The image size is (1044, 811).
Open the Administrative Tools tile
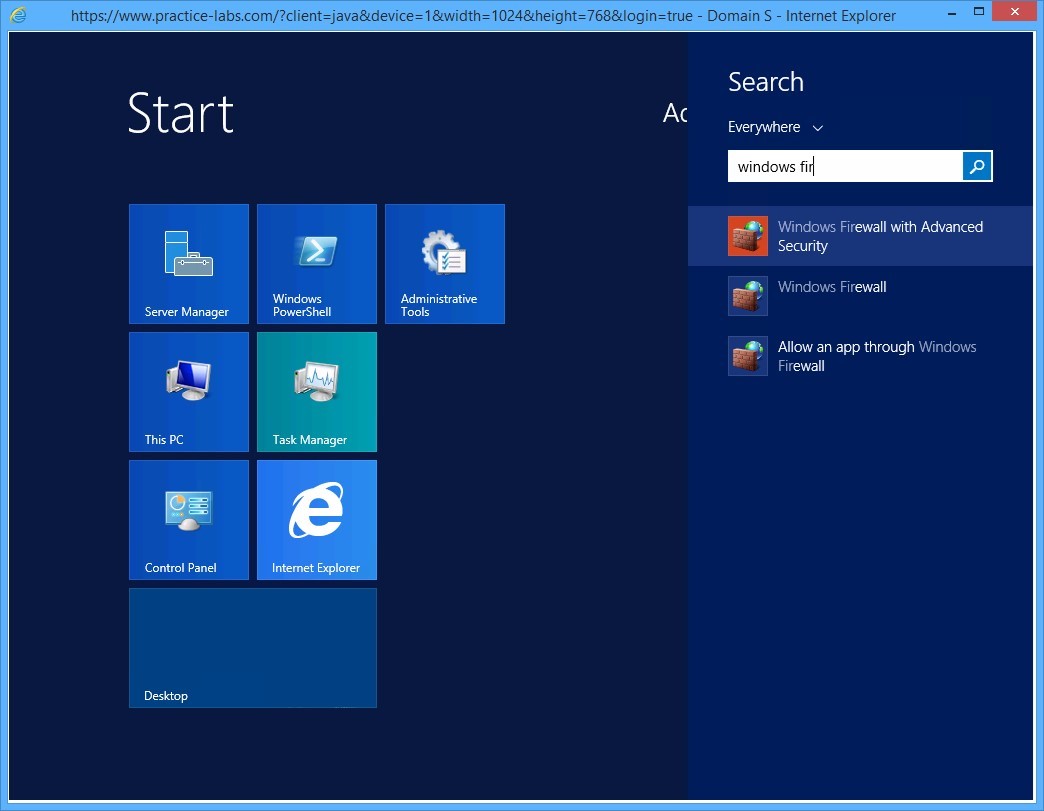click(445, 264)
